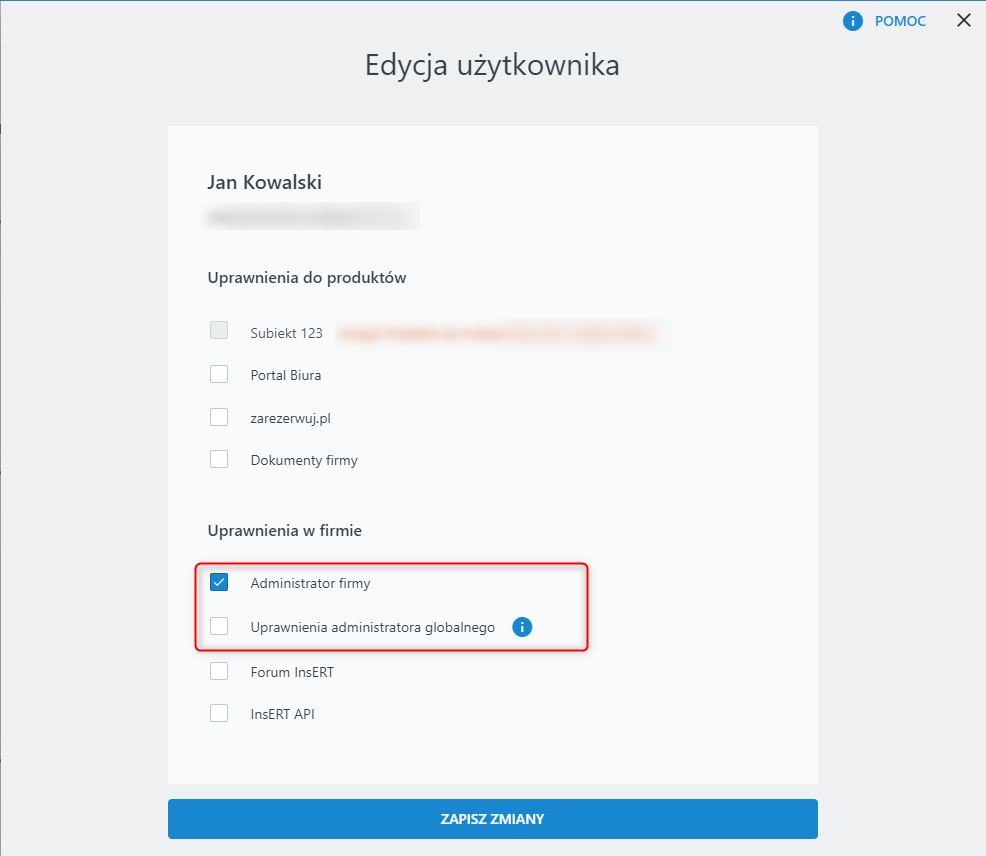Click the Administrator firmy label text
The height and width of the screenshot is (856, 986).
coord(310,583)
